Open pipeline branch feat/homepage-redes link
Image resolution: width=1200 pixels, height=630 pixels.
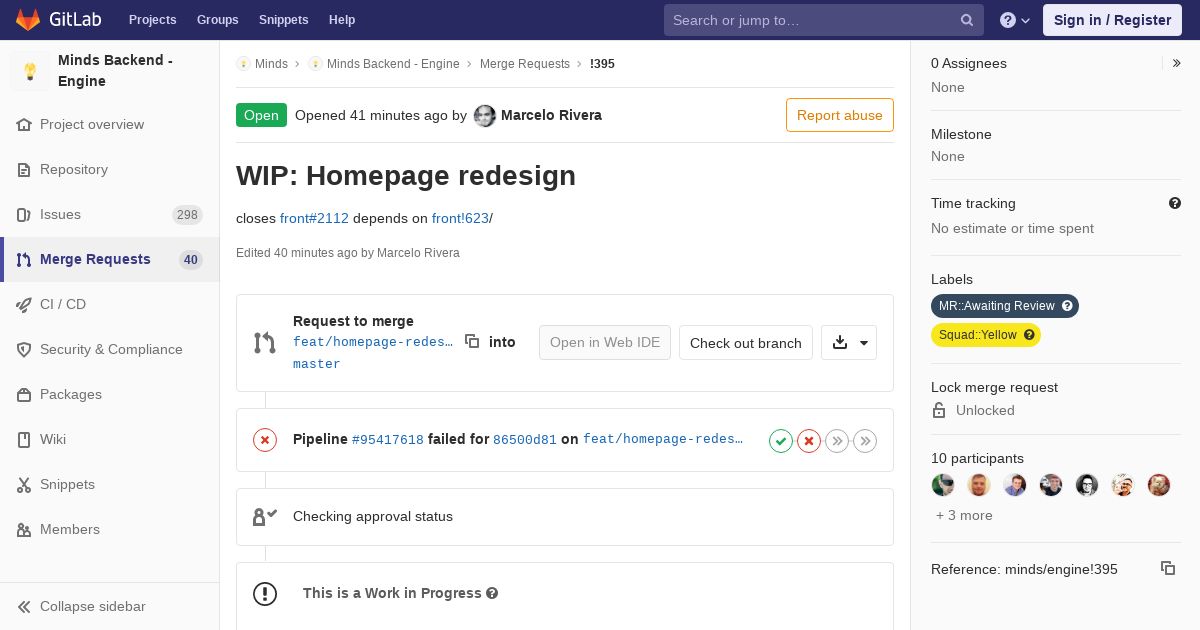663,439
